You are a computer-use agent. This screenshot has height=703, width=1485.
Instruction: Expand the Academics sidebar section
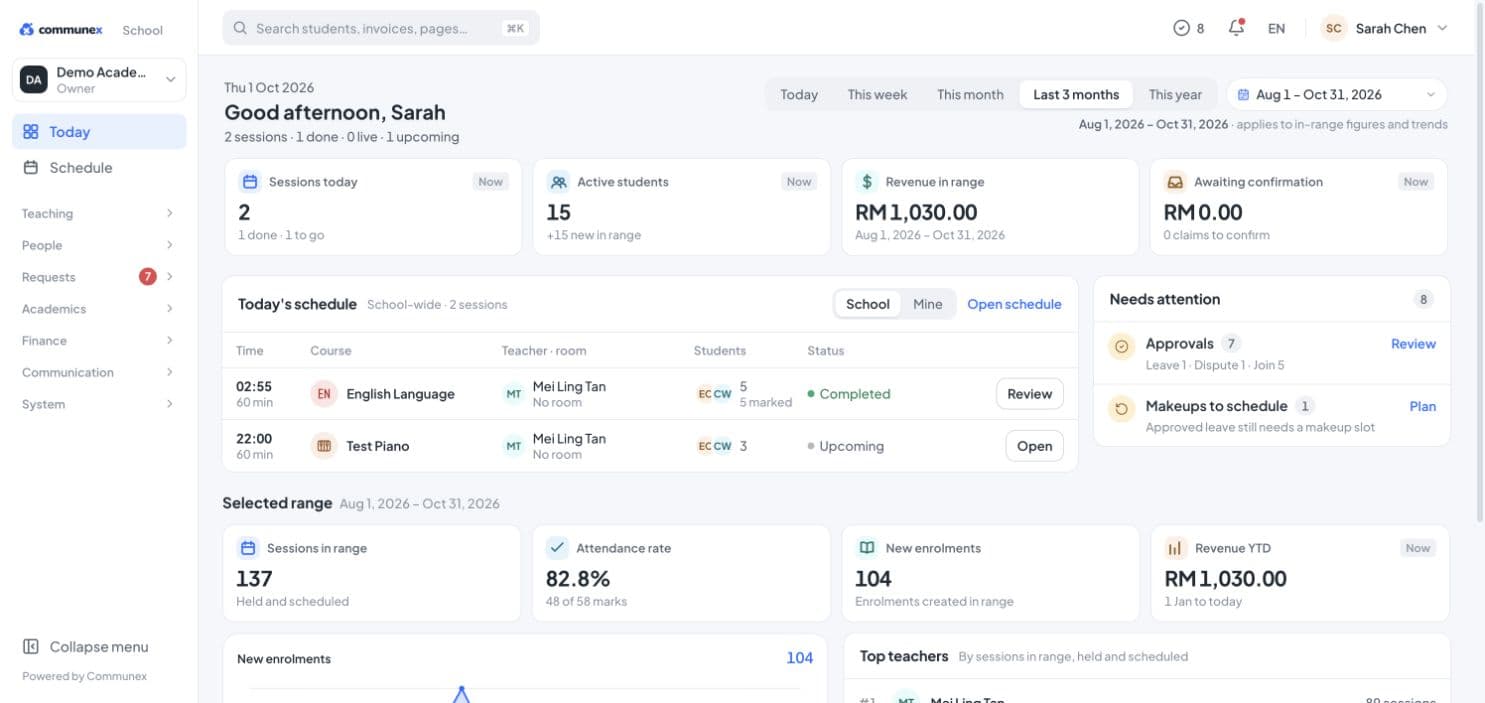click(99, 309)
